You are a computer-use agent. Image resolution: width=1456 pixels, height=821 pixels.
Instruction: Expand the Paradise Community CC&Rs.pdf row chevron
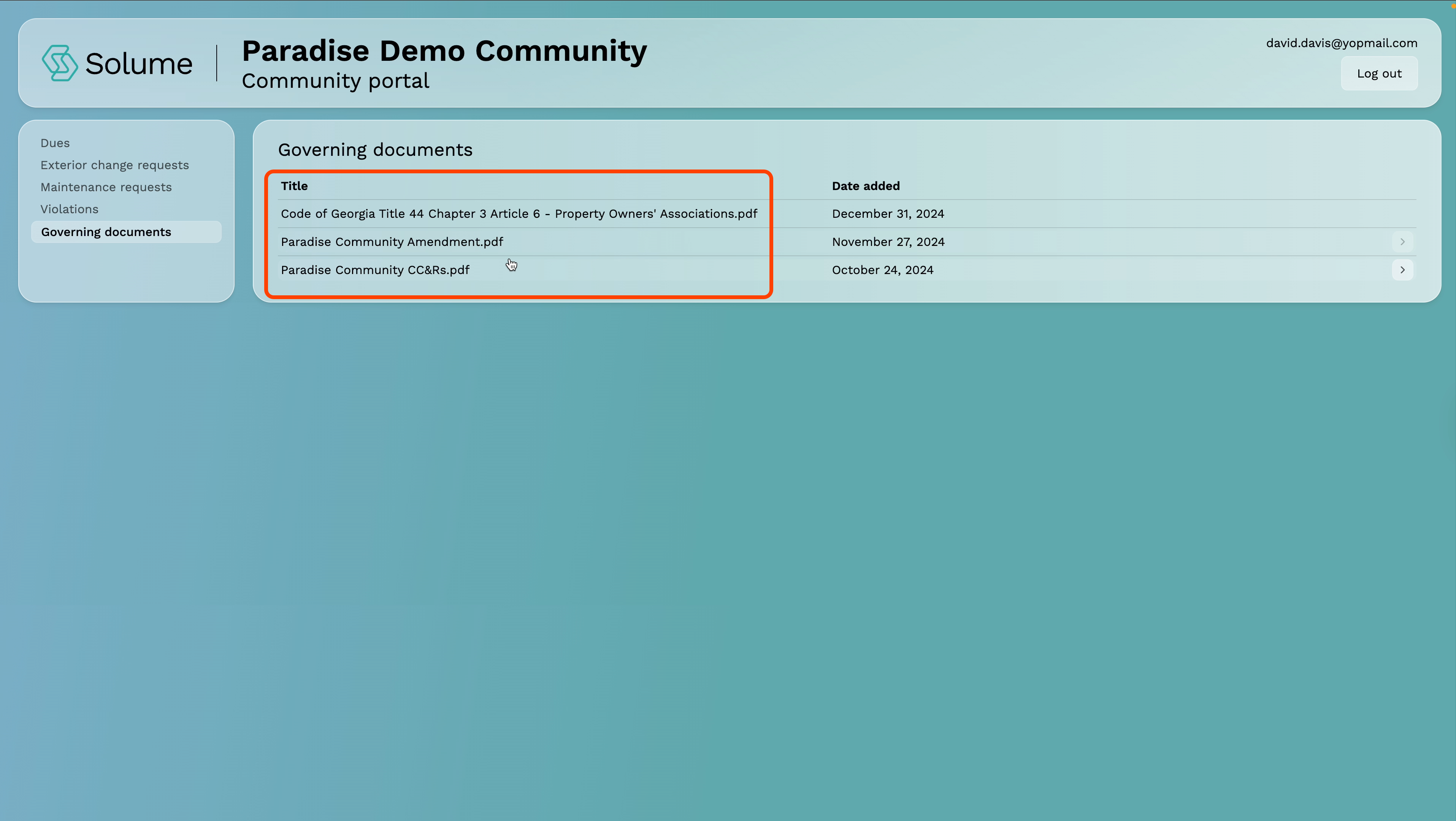(1402, 270)
